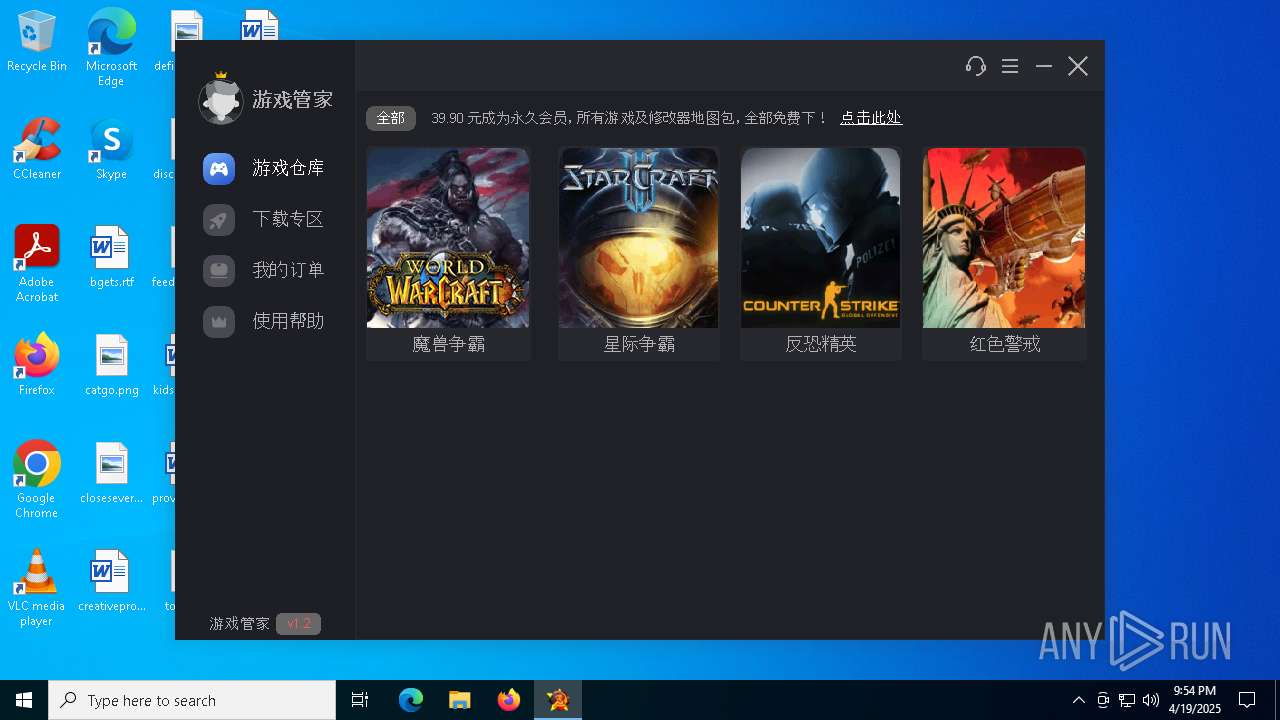Select the bgets.rtf desktop file
The image size is (1280, 720).
[x=111, y=257]
